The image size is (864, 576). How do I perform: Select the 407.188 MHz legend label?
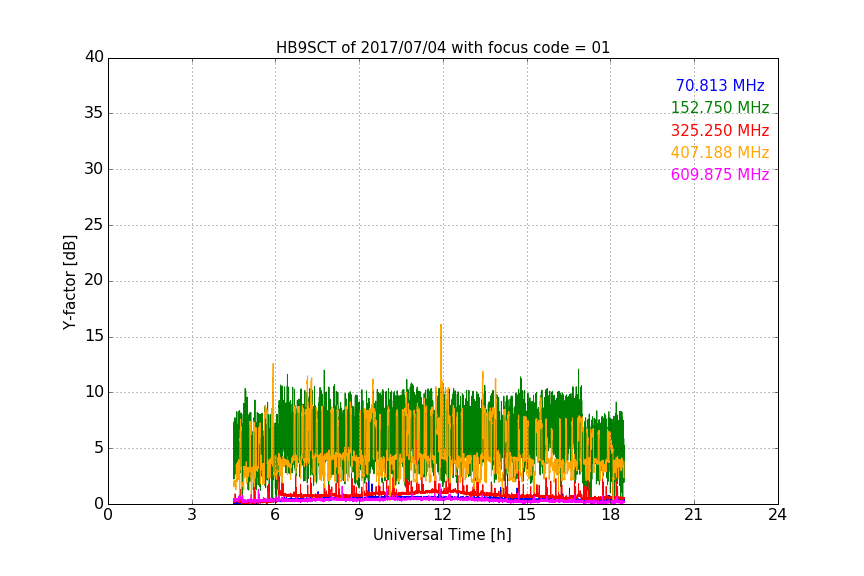click(720, 153)
